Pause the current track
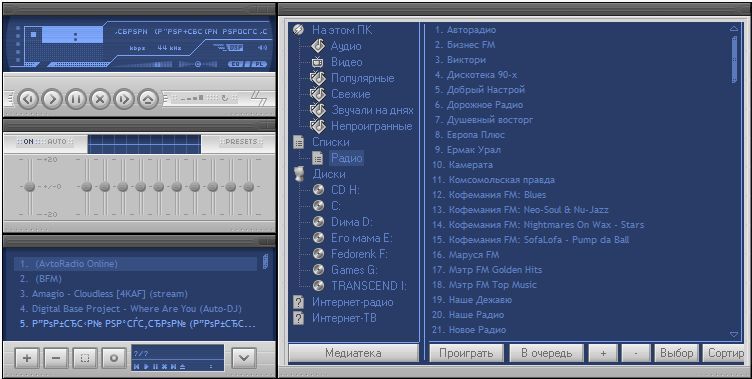This screenshot has width=752, height=379. click(76, 99)
